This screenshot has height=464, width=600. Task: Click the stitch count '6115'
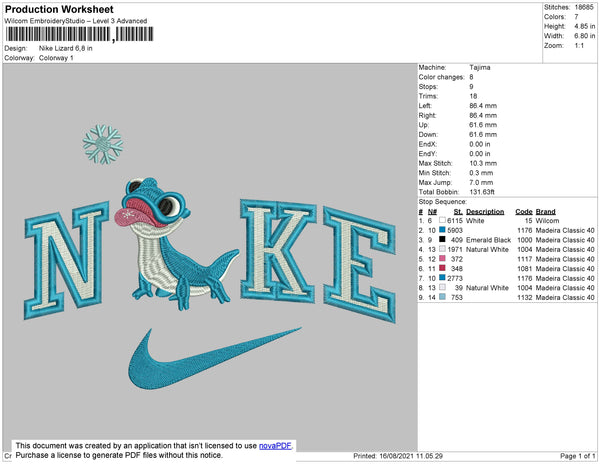455,221
